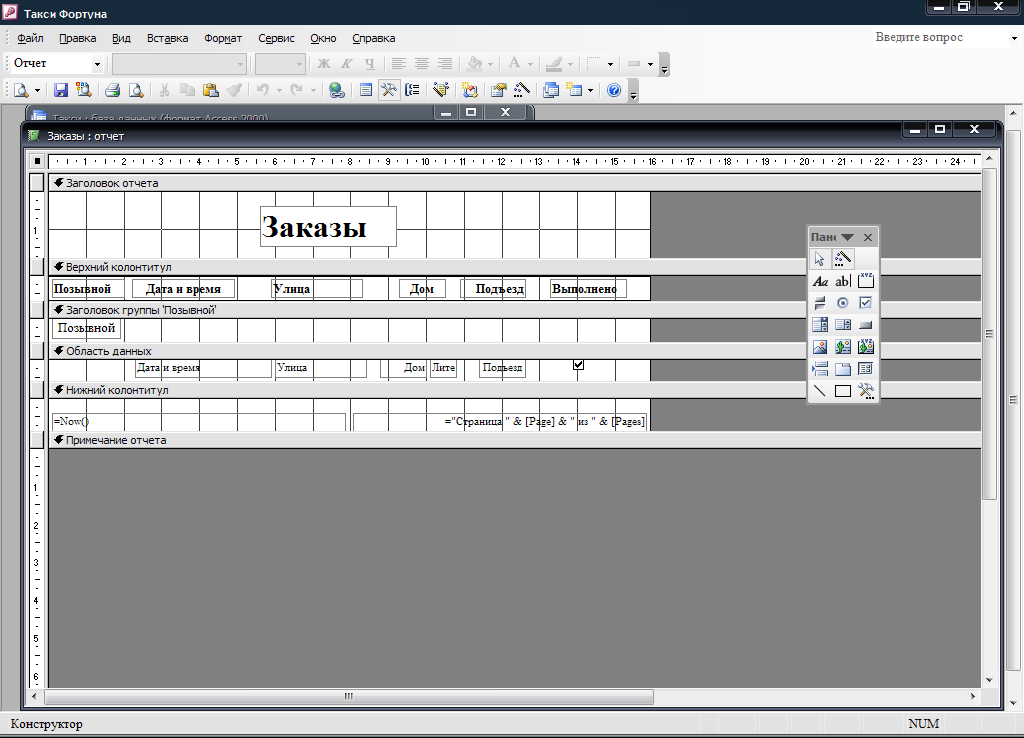Toggle italic formatting (К)

[347, 63]
